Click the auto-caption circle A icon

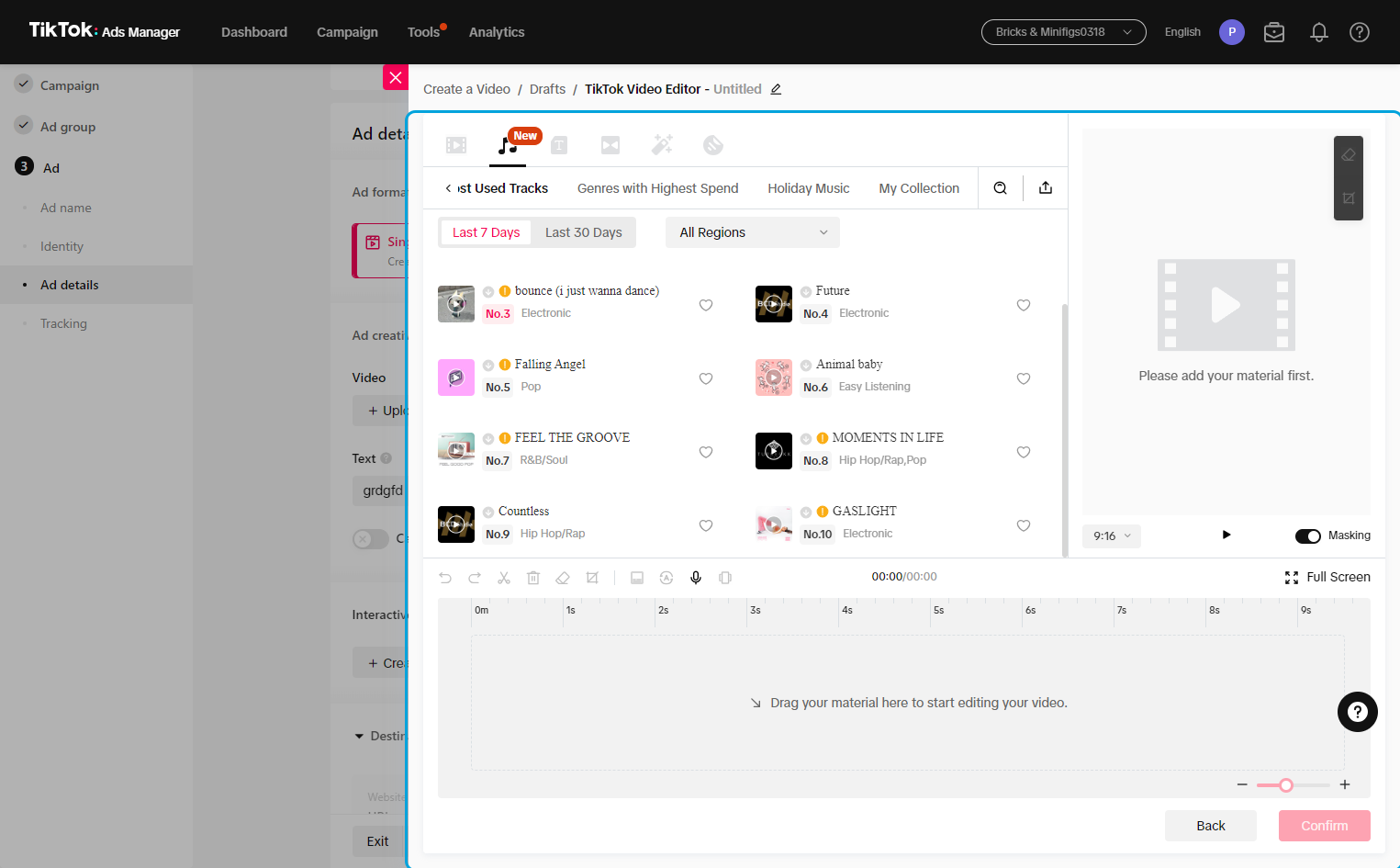666,578
